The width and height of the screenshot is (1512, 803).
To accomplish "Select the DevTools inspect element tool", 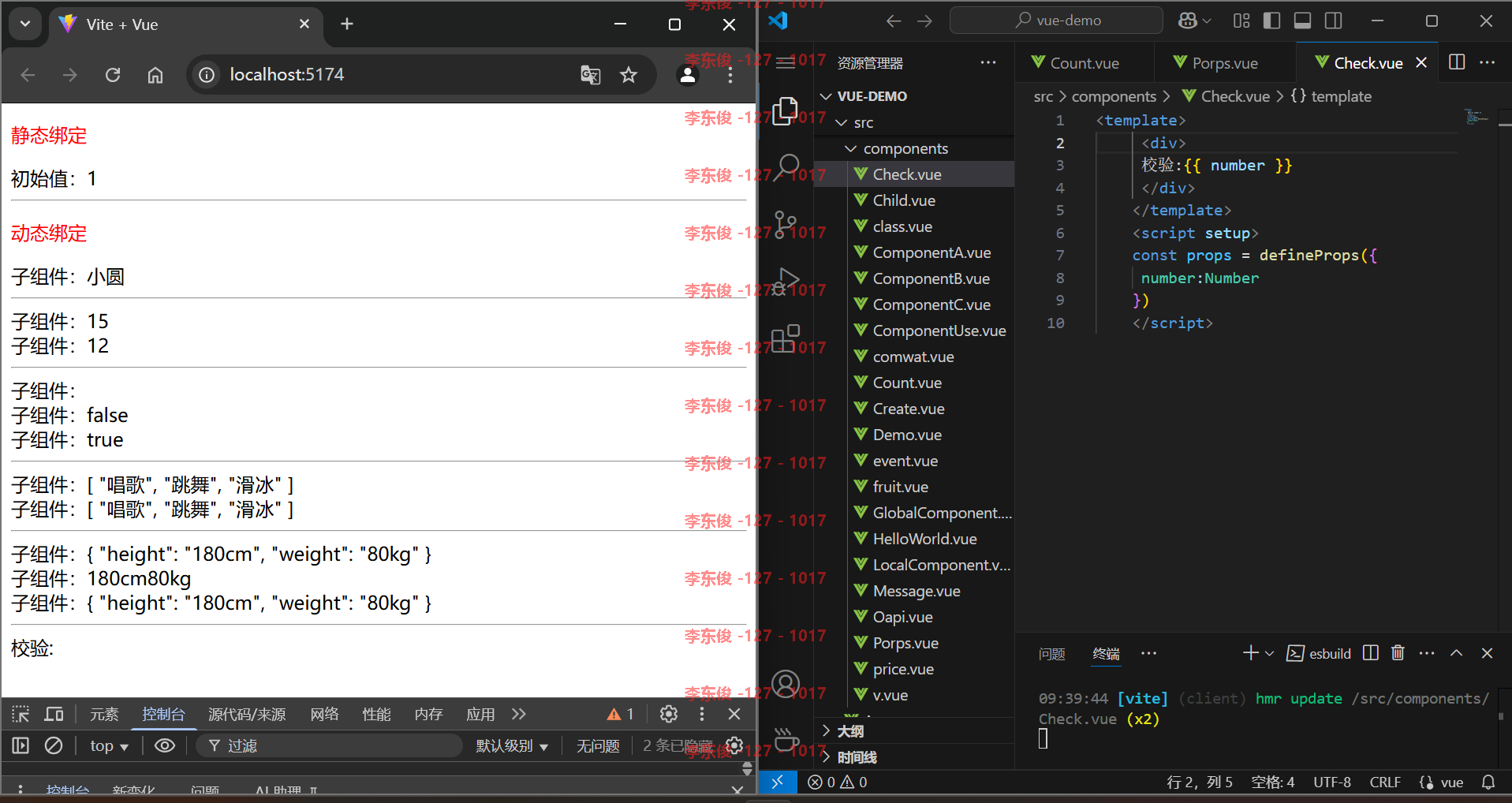I will 21,714.
